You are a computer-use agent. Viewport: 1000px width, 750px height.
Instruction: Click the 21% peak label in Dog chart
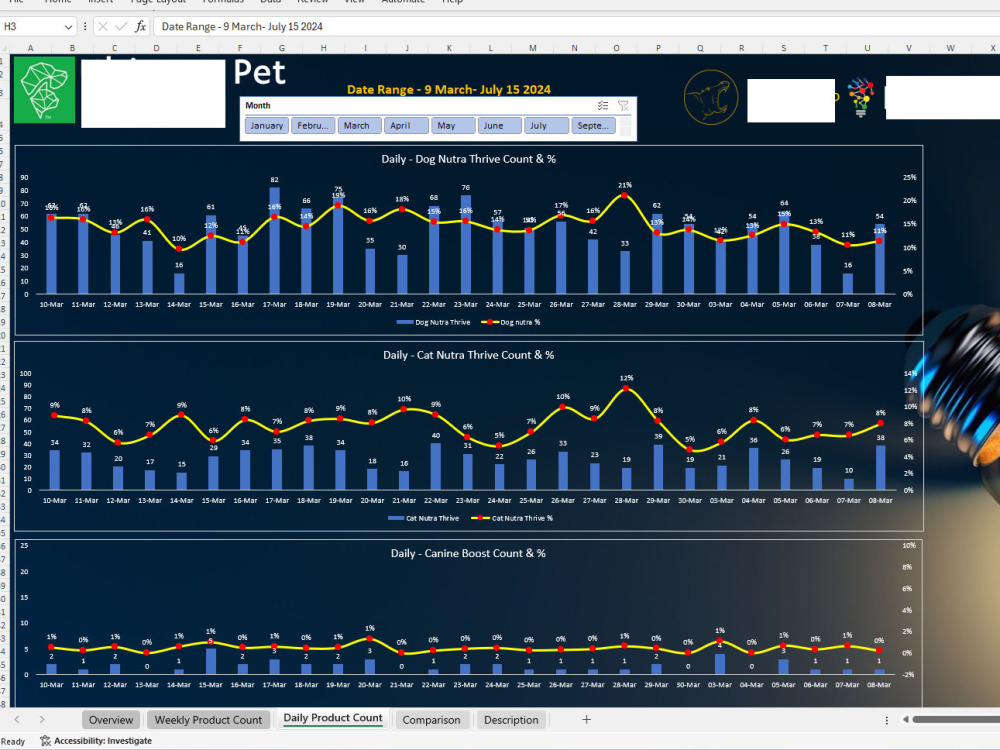(624, 185)
